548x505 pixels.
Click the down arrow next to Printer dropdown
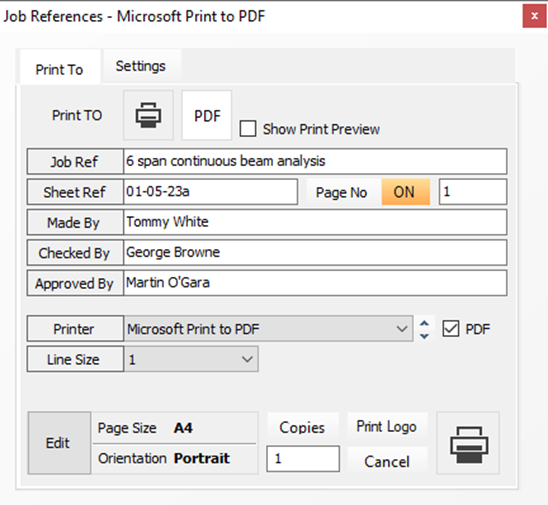tap(424, 336)
